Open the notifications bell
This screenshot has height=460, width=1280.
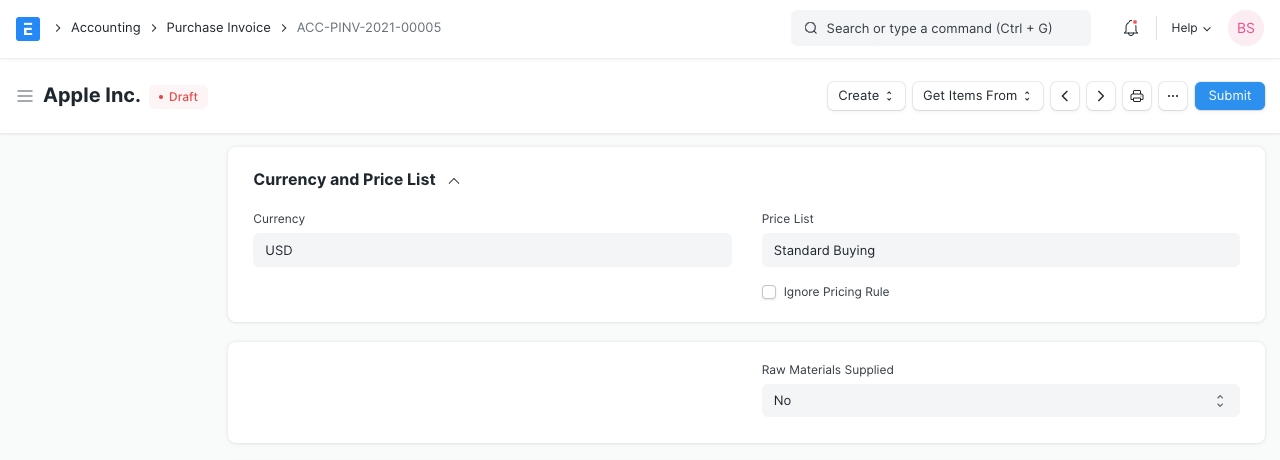click(1131, 28)
